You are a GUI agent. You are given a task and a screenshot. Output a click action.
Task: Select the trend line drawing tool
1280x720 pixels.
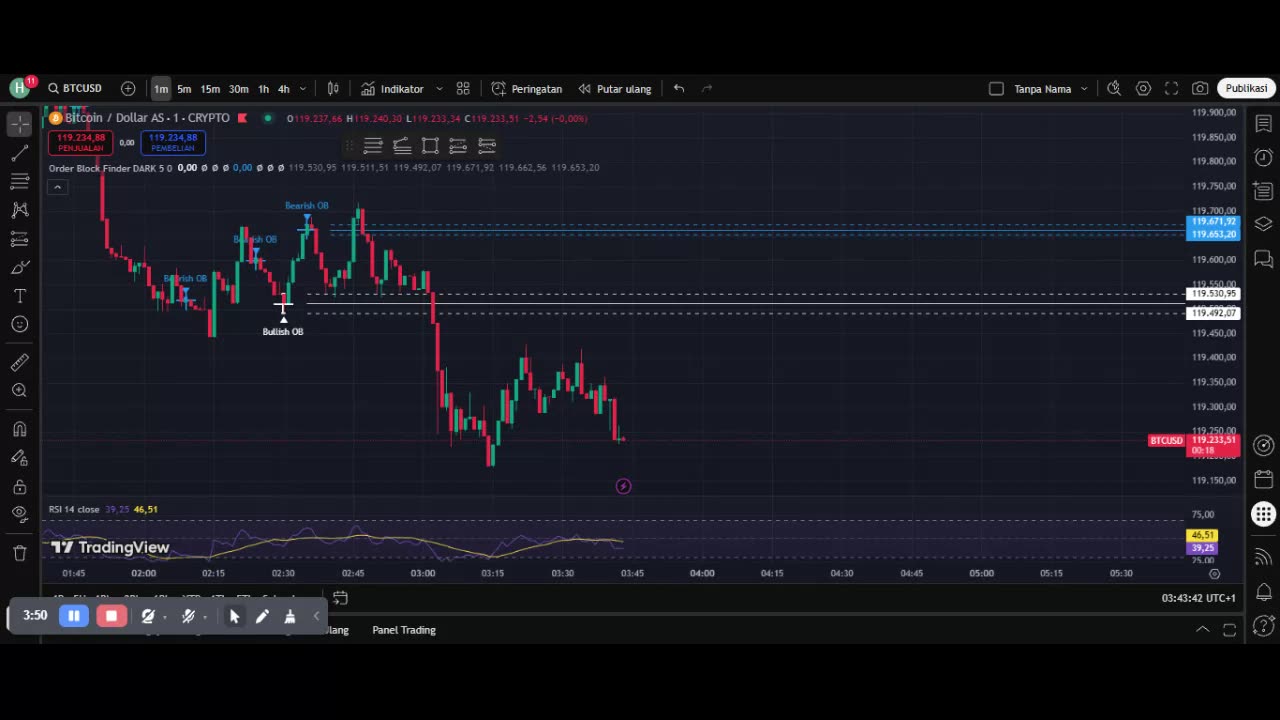click(19, 153)
